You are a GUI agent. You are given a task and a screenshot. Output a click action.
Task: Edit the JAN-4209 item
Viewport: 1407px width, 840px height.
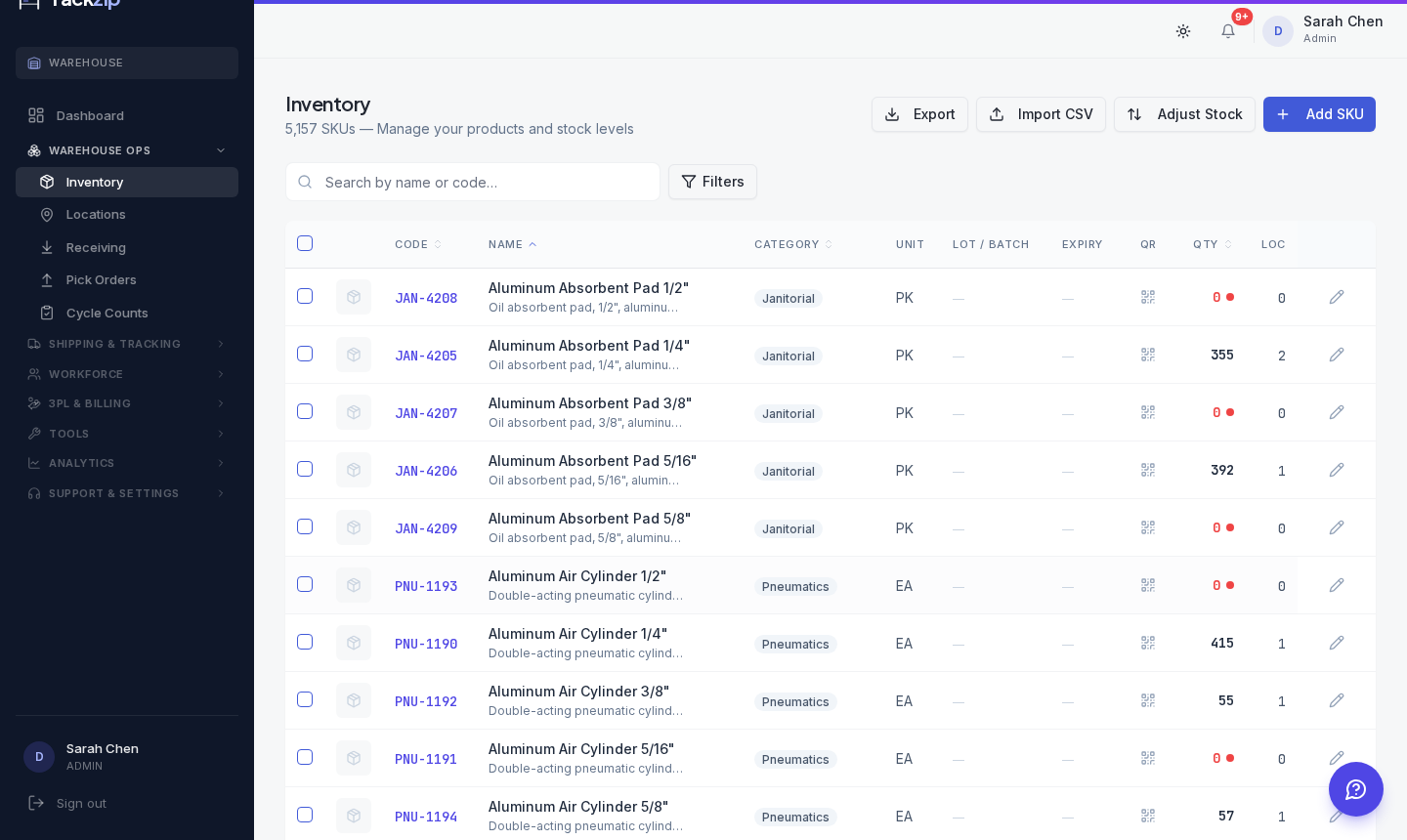tap(1337, 527)
